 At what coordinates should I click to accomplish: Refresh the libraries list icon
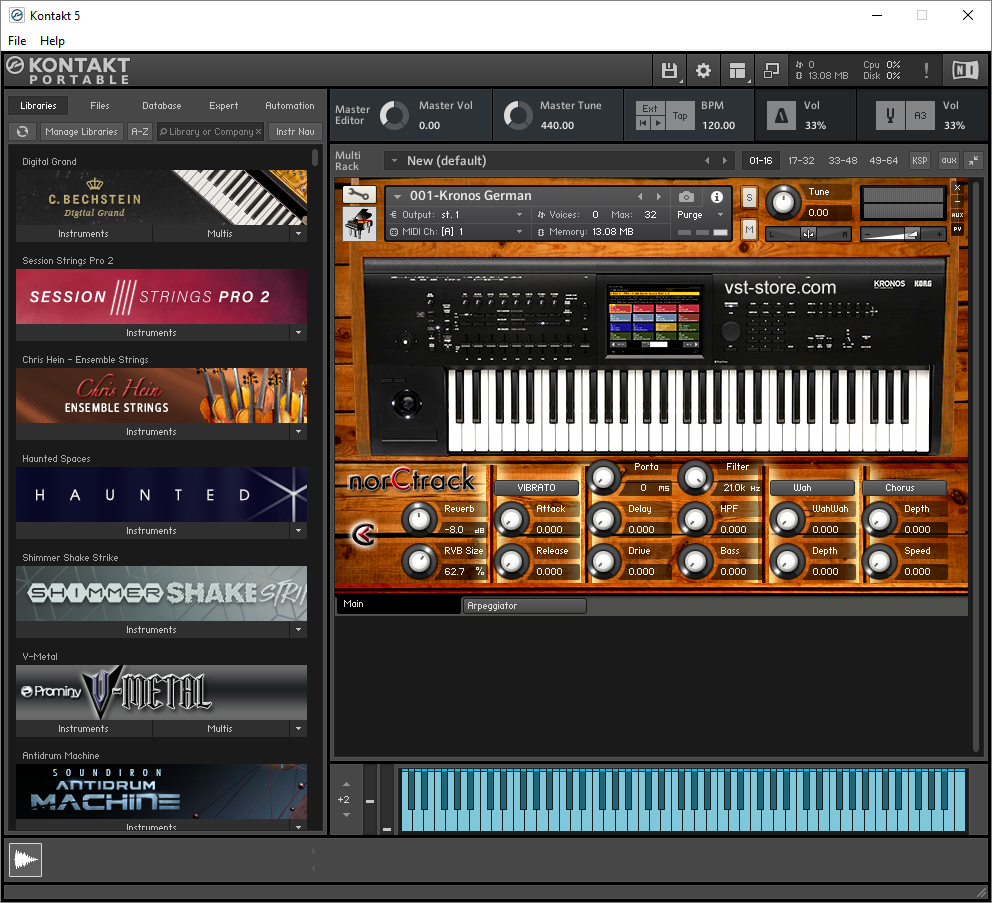(23, 132)
